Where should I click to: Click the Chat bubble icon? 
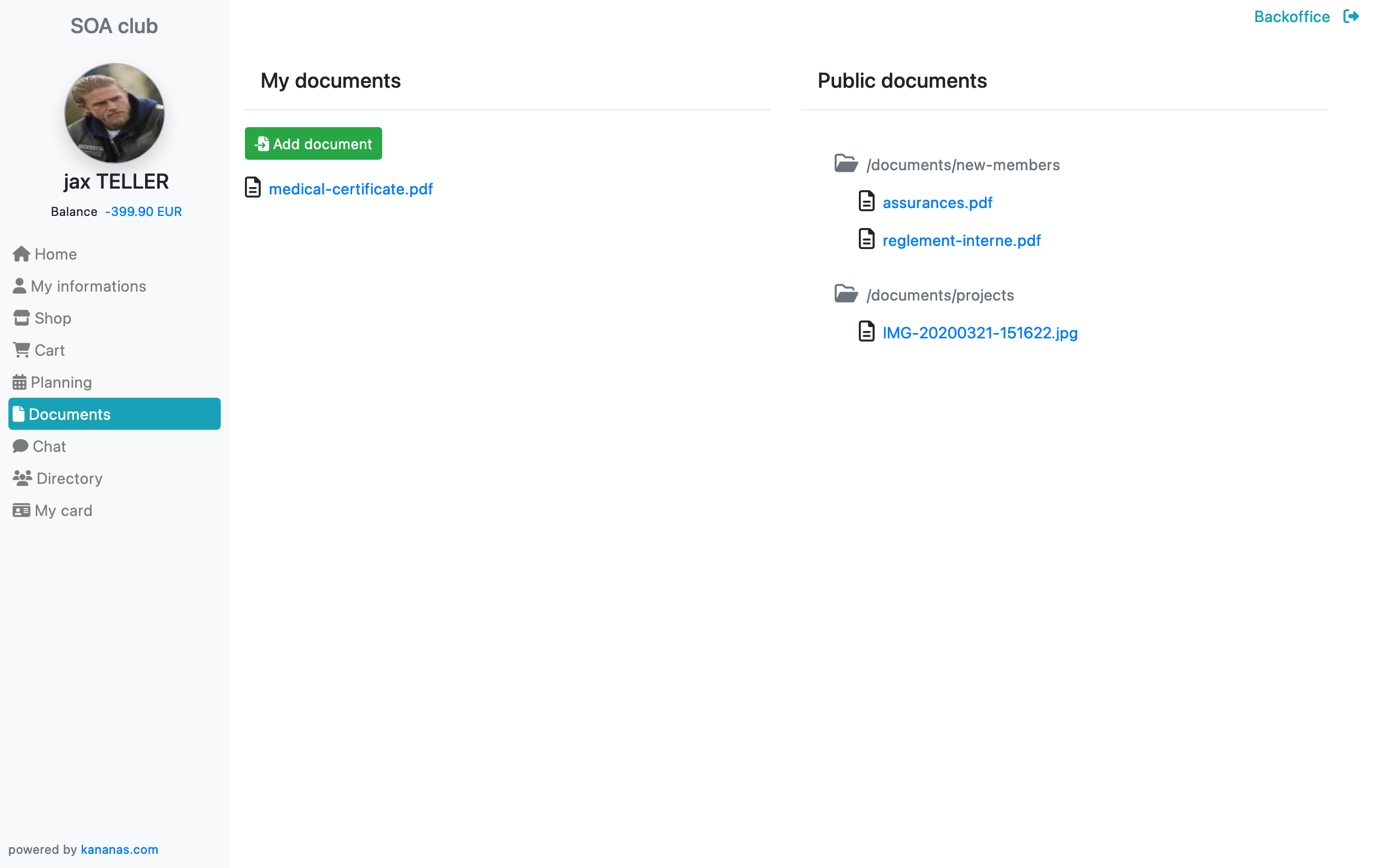(20, 446)
